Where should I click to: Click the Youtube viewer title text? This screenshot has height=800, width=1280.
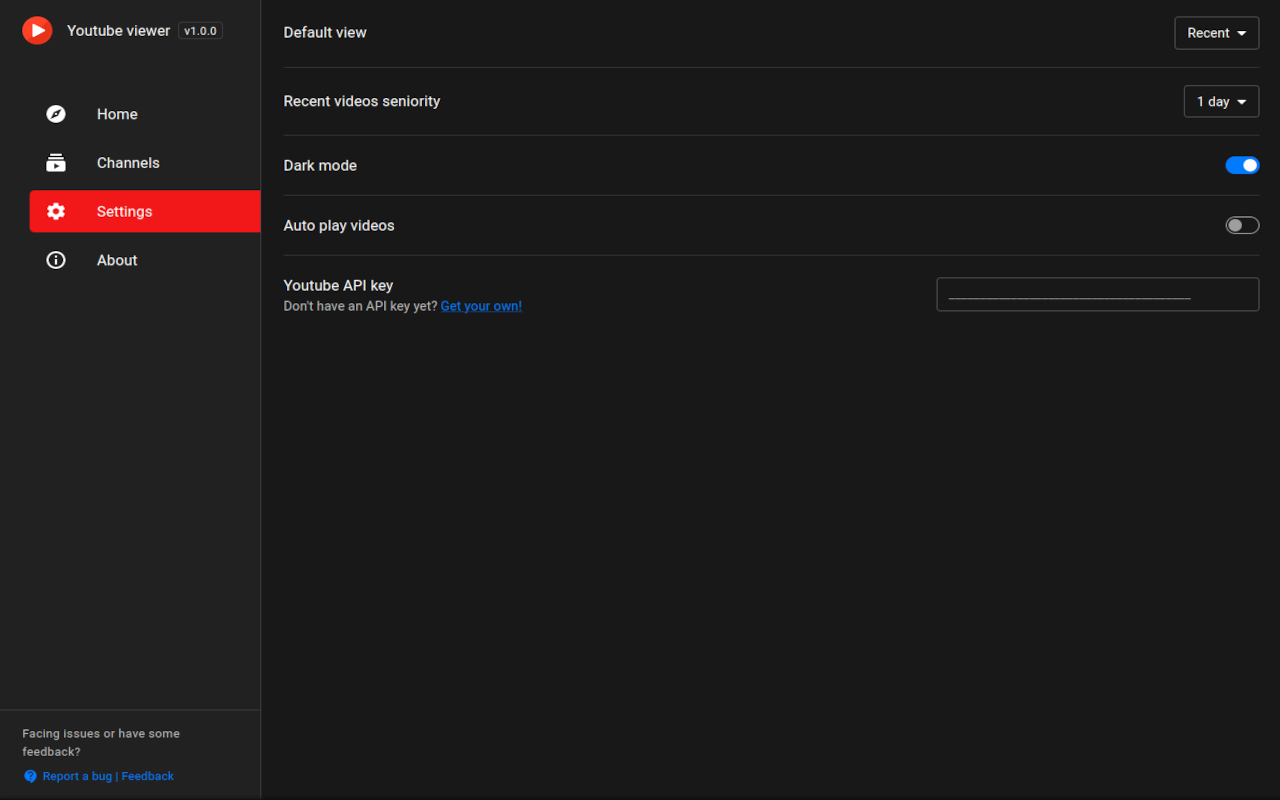(118, 31)
